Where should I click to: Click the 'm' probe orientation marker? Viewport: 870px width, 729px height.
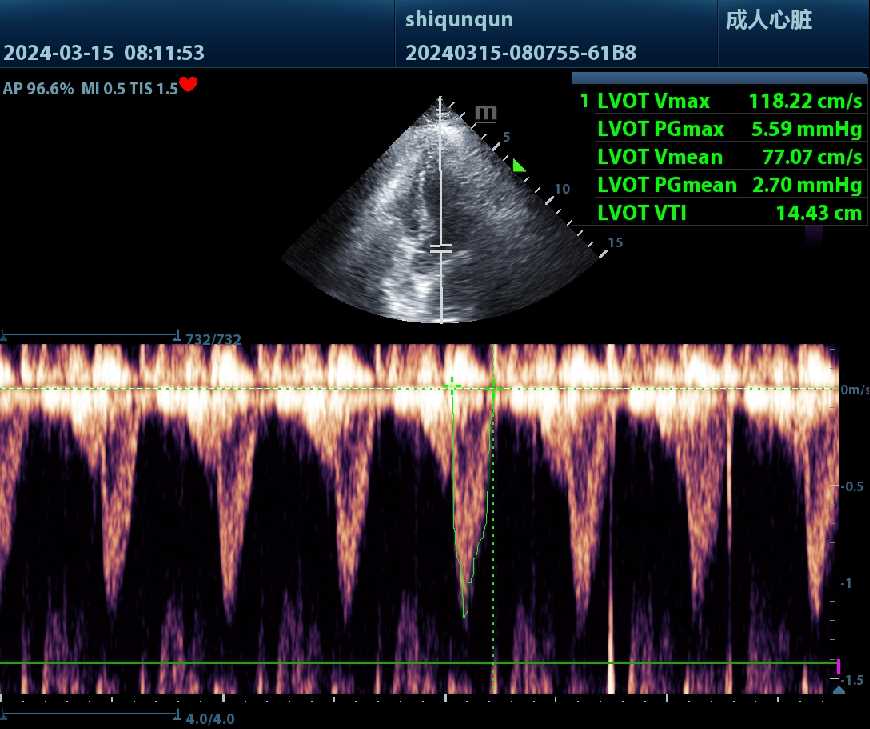pos(485,113)
